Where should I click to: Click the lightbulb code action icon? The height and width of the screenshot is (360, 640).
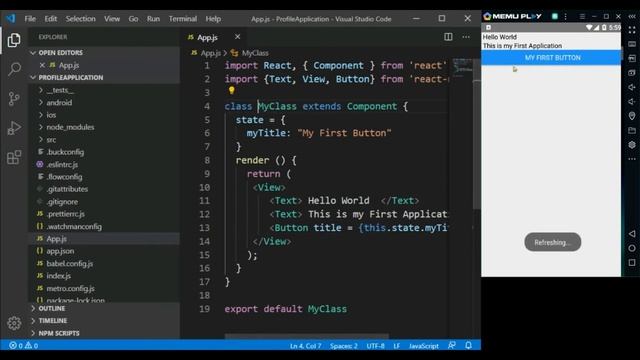coord(231,90)
